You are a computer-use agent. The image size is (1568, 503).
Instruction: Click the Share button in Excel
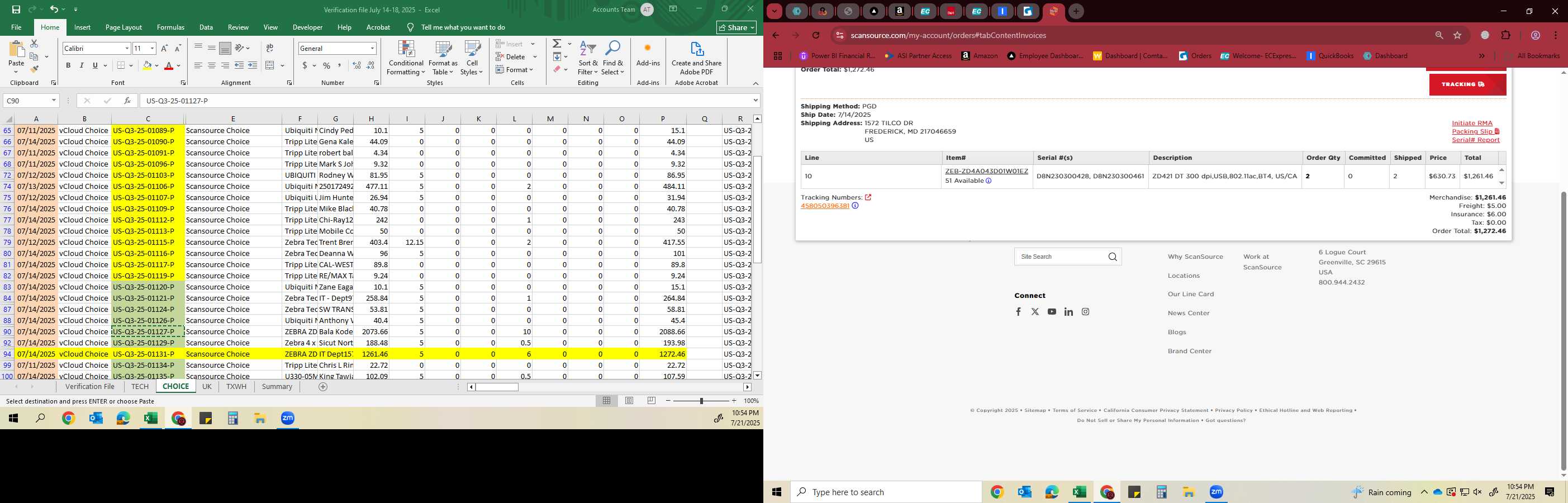[737, 27]
